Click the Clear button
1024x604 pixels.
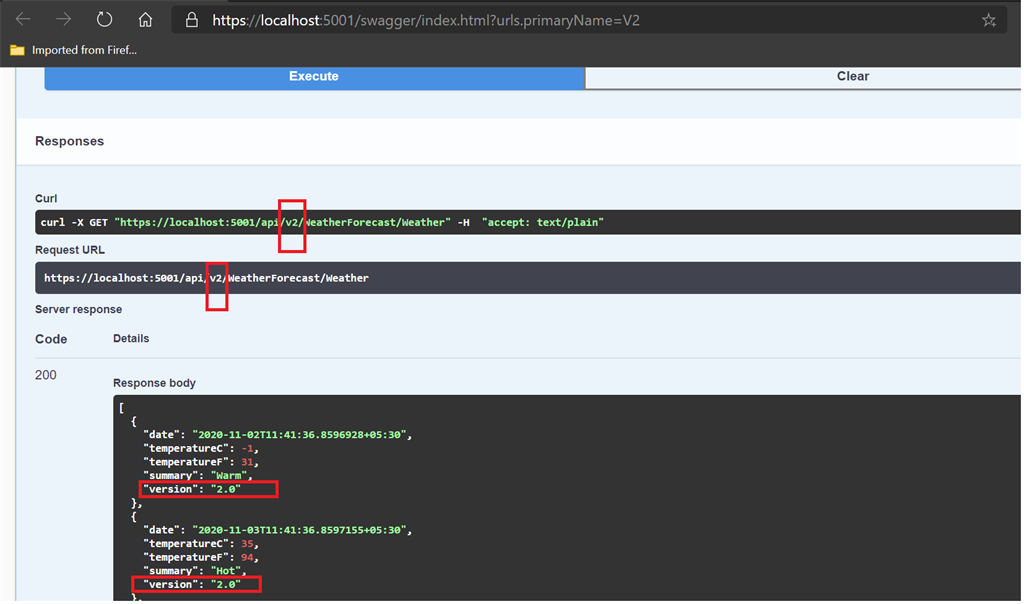(x=852, y=76)
